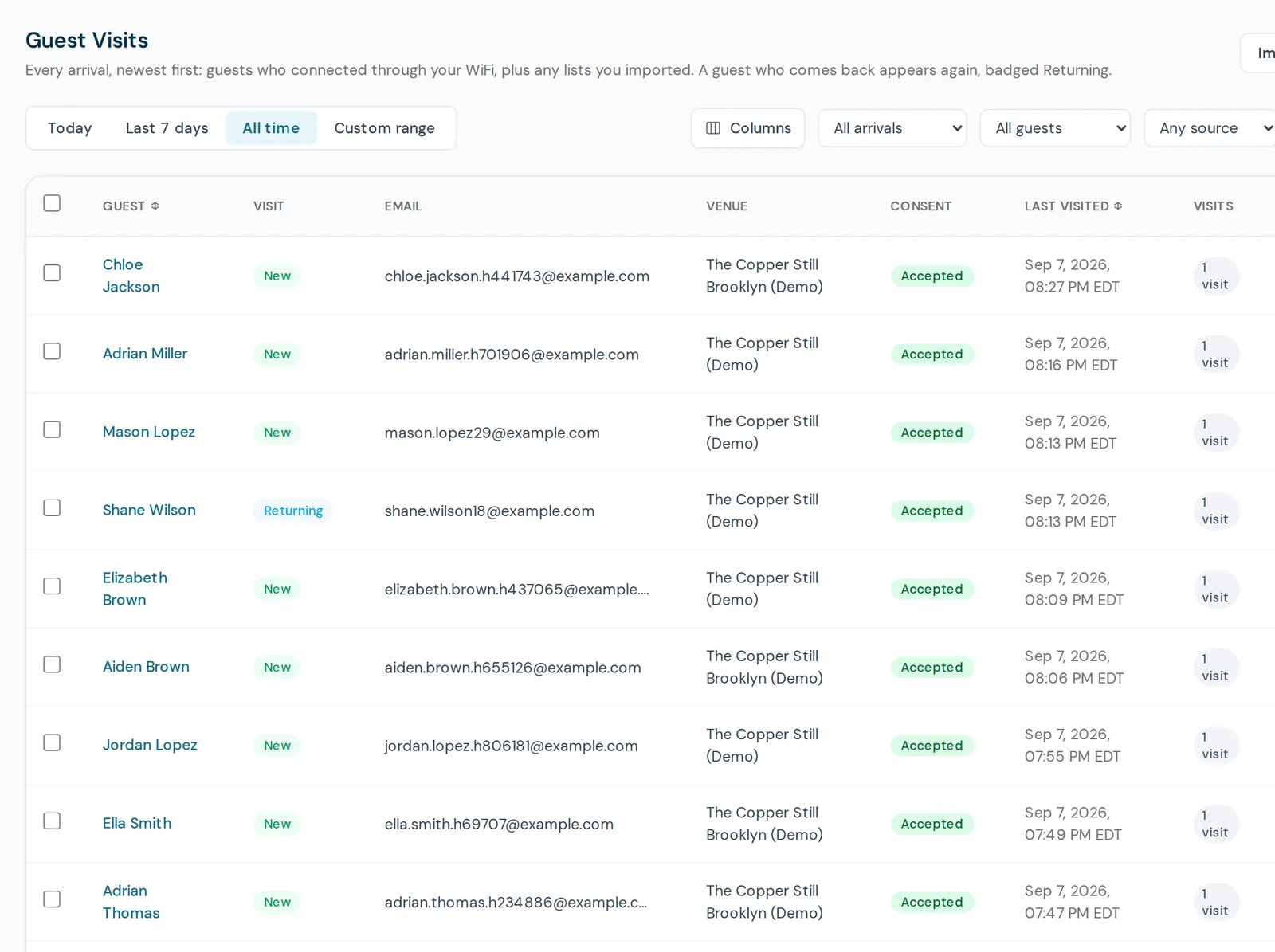Click 1 visit pill for Aiden Brown
Image resolution: width=1275 pixels, height=952 pixels.
[1215, 667]
